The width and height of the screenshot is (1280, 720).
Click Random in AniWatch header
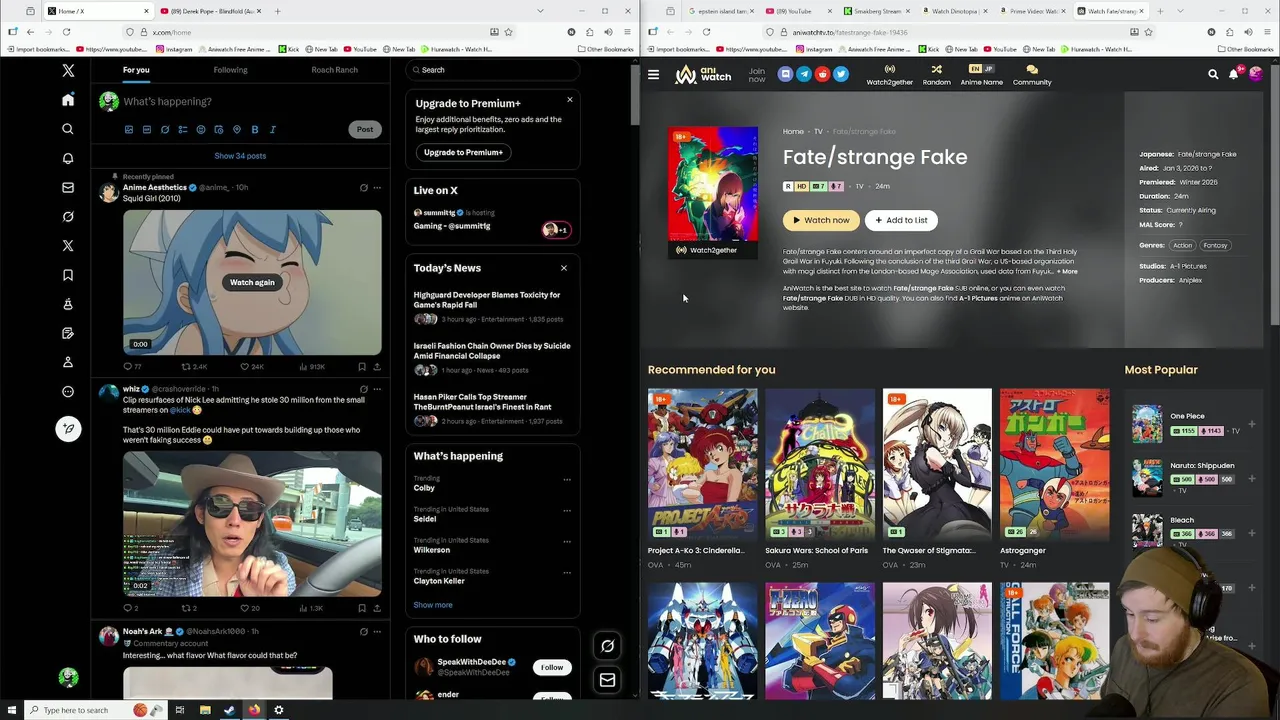click(936, 75)
